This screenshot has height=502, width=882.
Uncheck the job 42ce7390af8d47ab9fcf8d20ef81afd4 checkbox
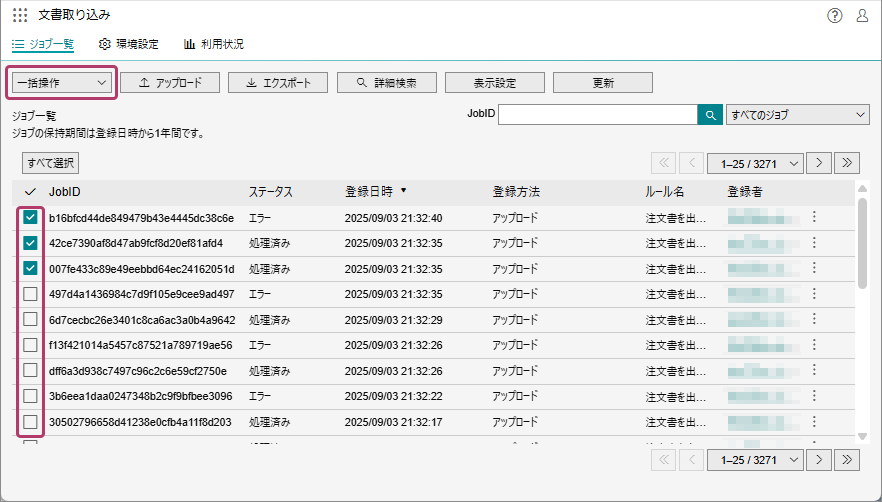click(30, 243)
